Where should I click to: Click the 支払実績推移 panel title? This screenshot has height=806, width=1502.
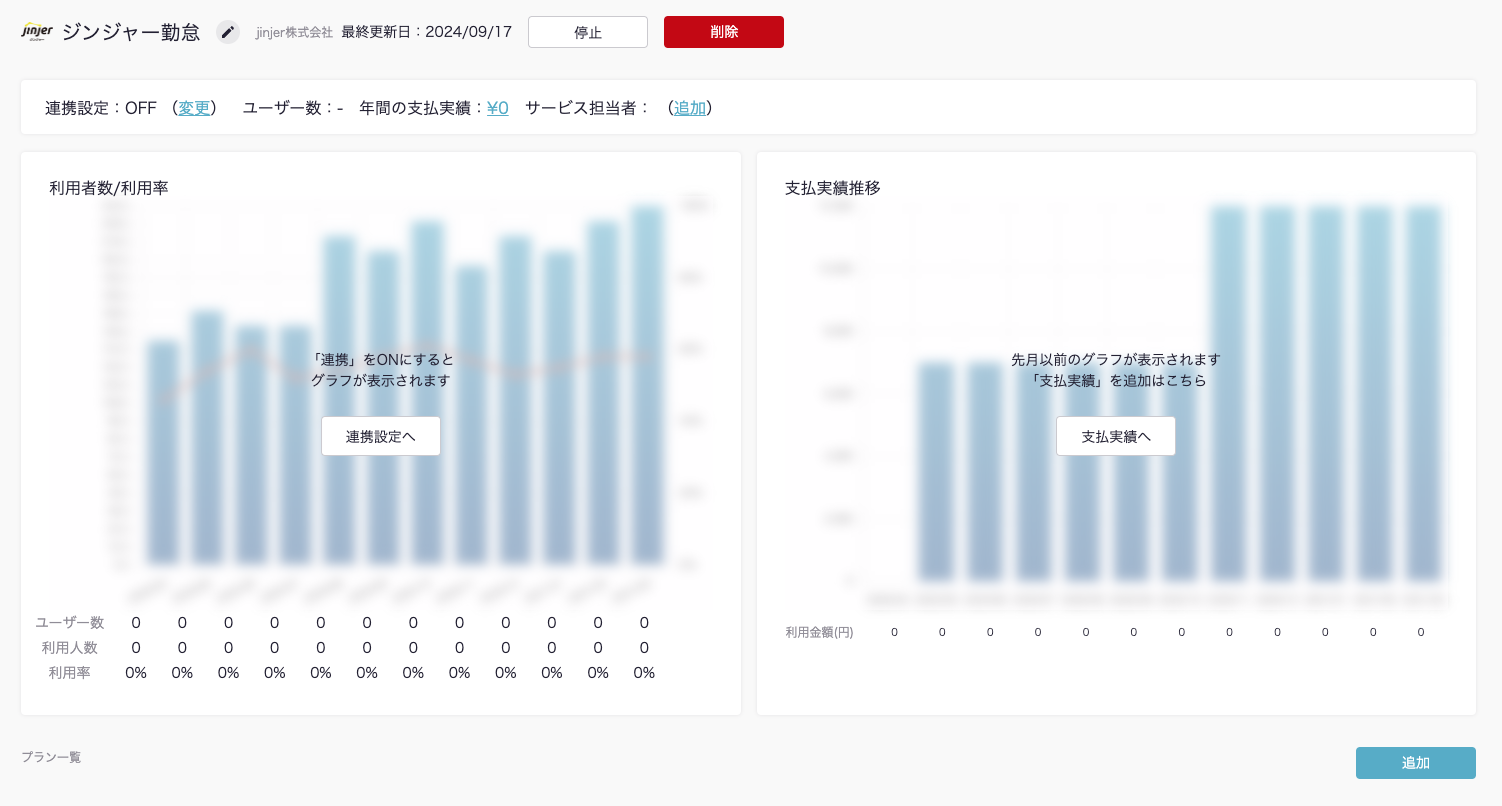[x=832, y=188]
